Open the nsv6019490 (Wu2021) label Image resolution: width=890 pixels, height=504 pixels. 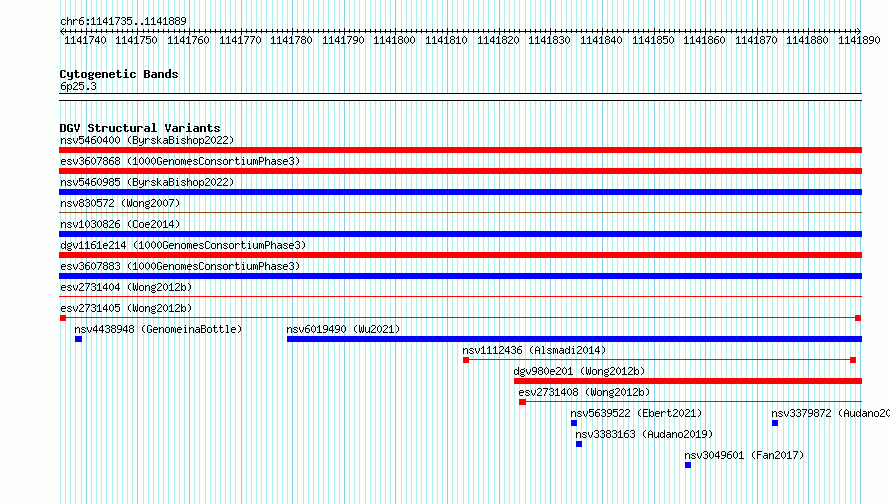343,329
